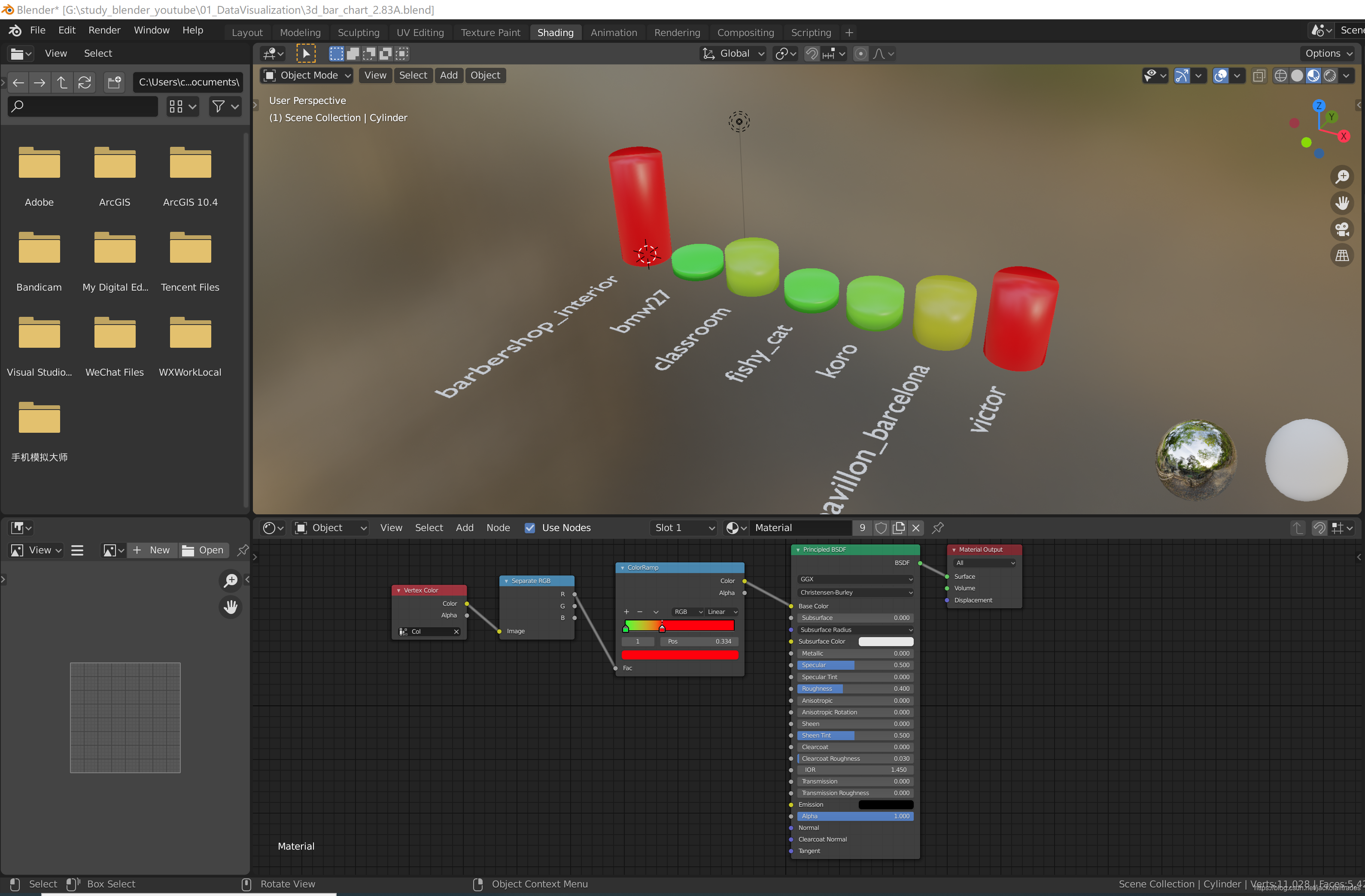The height and width of the screenshot is (896, 1365).
Task: Uncheck the Use Nodes checkbox
Action: tap(530, 528)
